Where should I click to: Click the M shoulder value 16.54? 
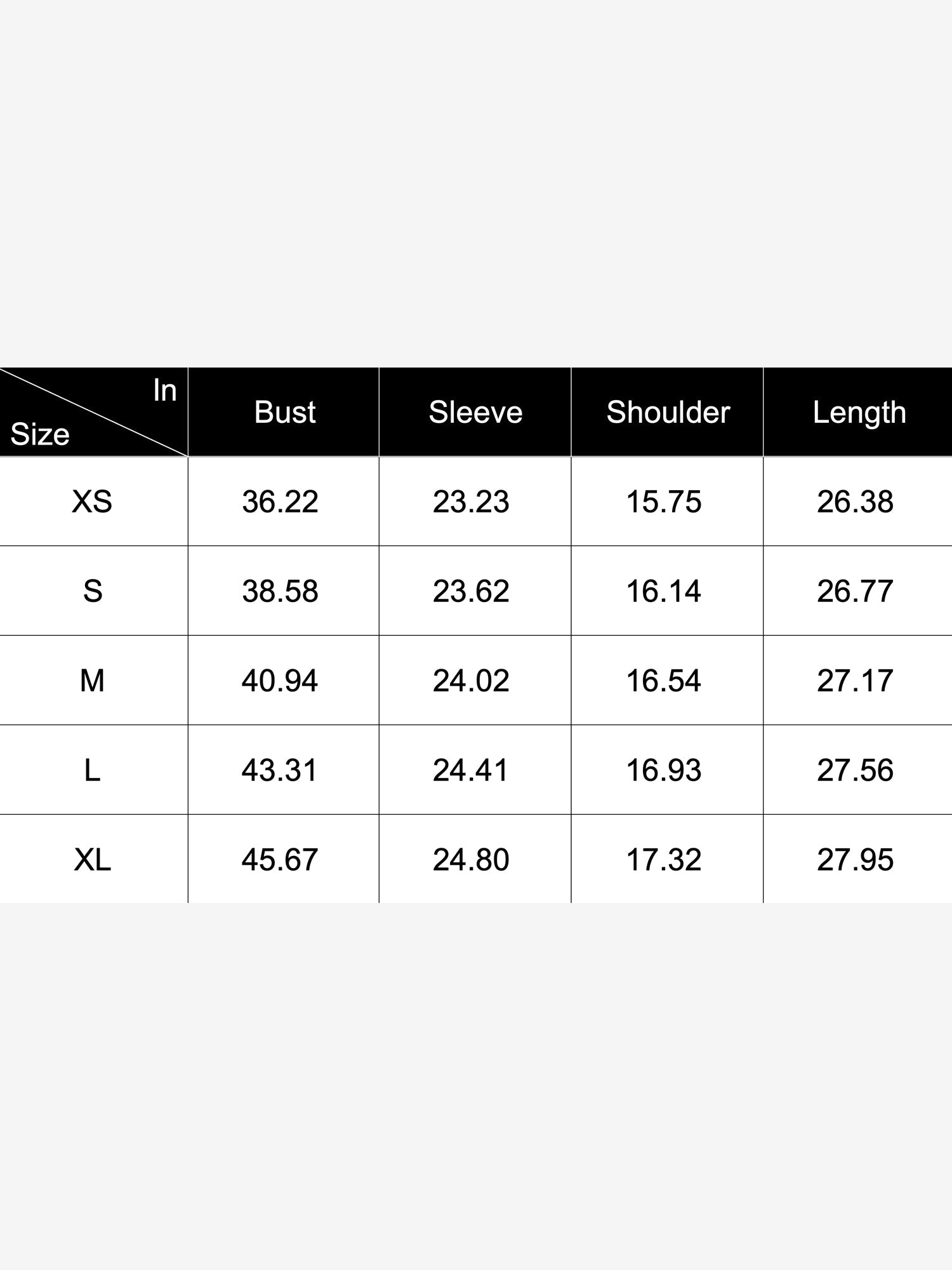pyautogui.click(x=664, y=681)
